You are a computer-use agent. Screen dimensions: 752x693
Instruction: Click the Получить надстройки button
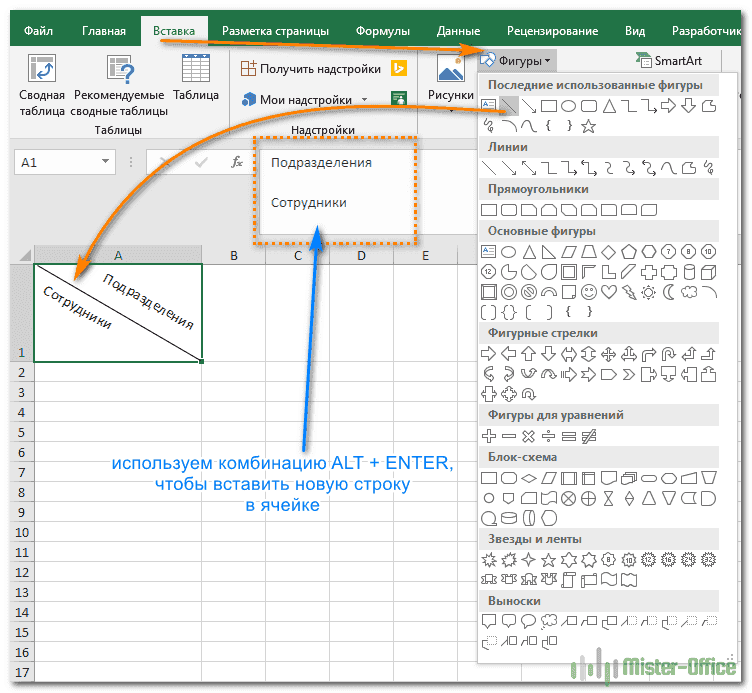click(310, 69)
